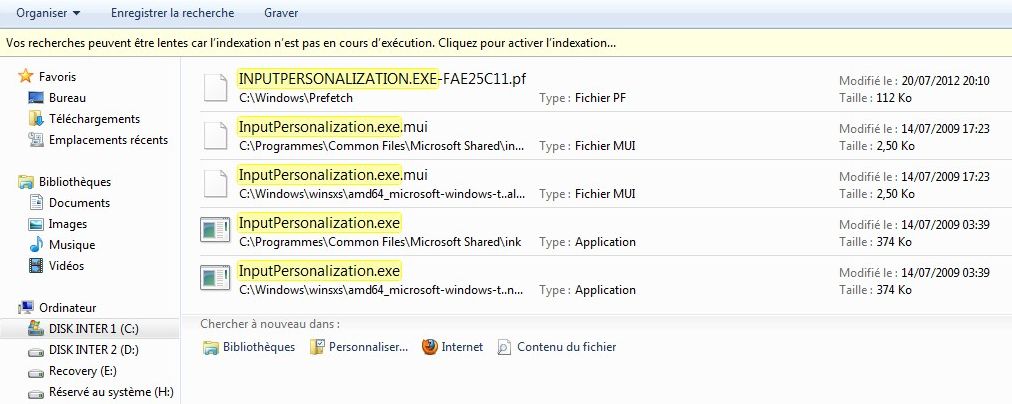Click the indexing warning bar to activate indexation
Image resolution: width=1012 pixels, height=404 pixels.
coord(506,43)
